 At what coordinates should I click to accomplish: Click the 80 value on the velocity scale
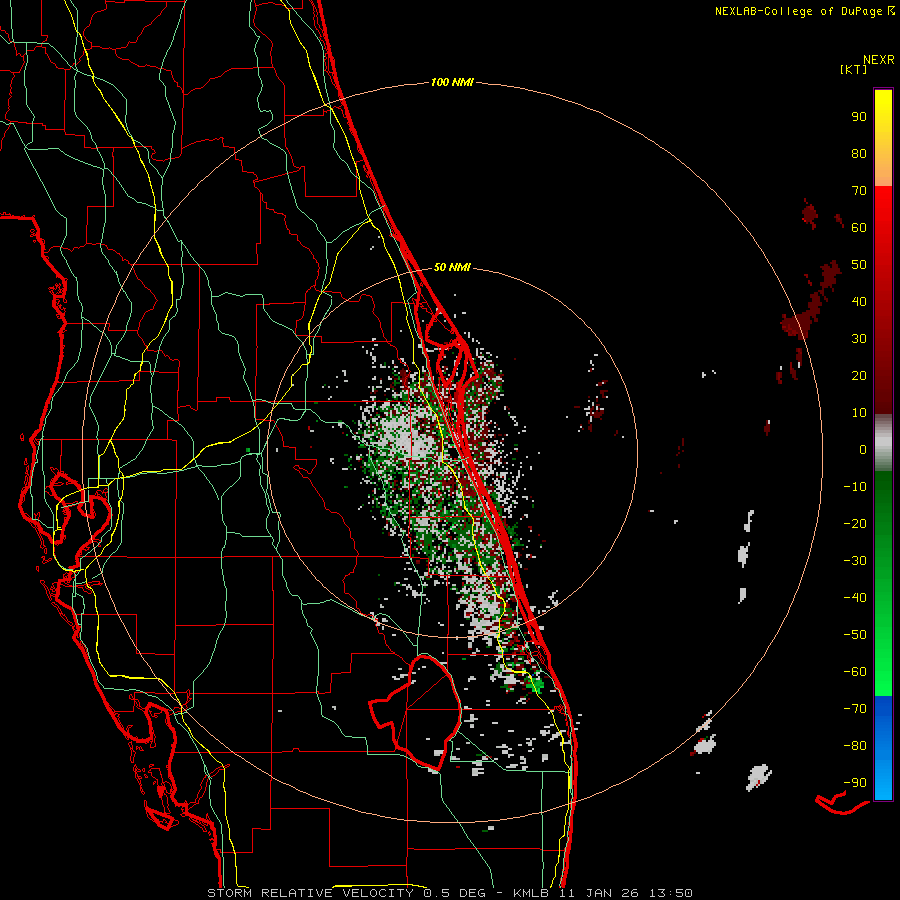859,153
